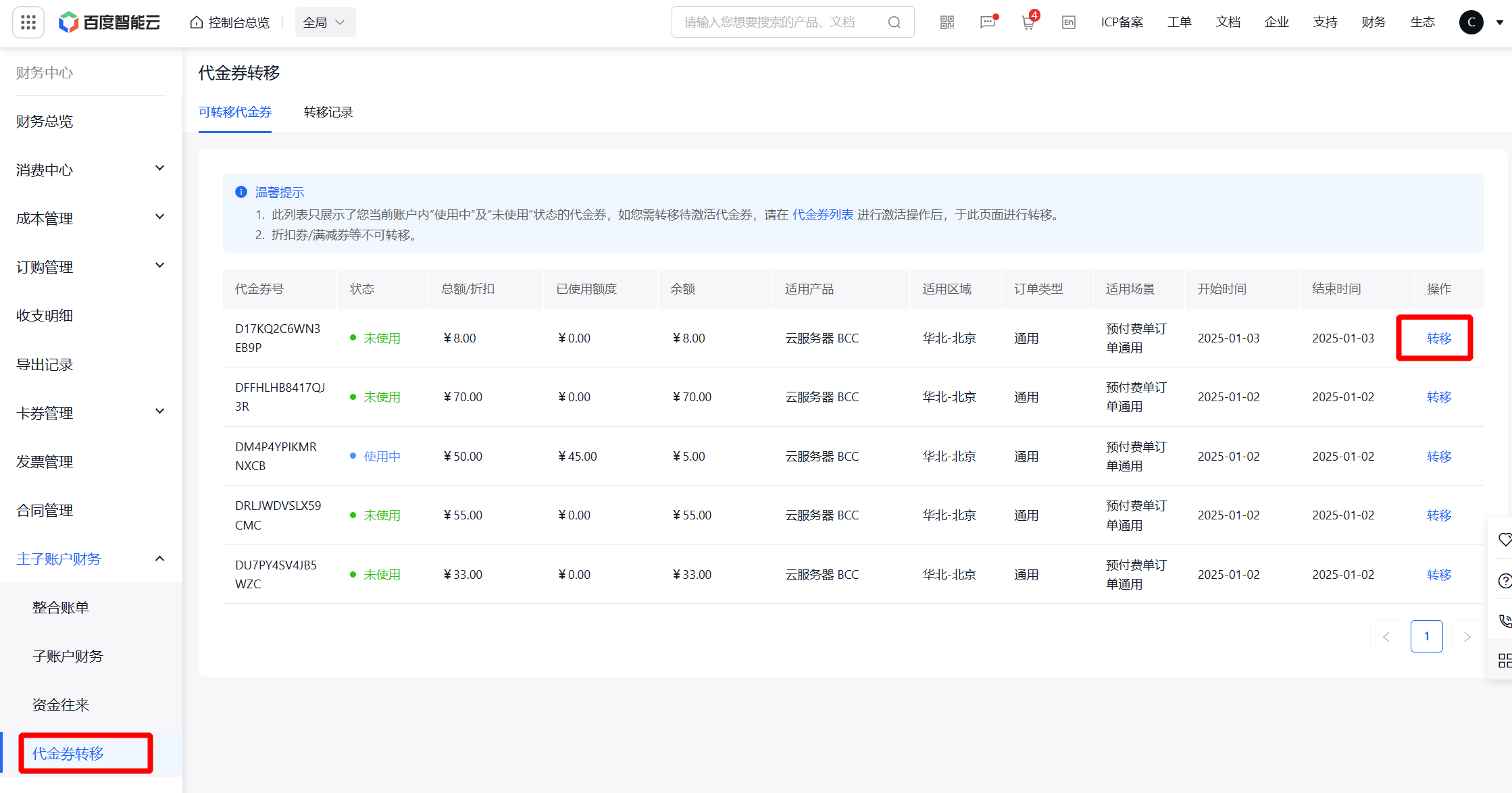
Task: Click 转移 for voucher DFFHLHB8417QJ3R
Action: [1439, 396]
